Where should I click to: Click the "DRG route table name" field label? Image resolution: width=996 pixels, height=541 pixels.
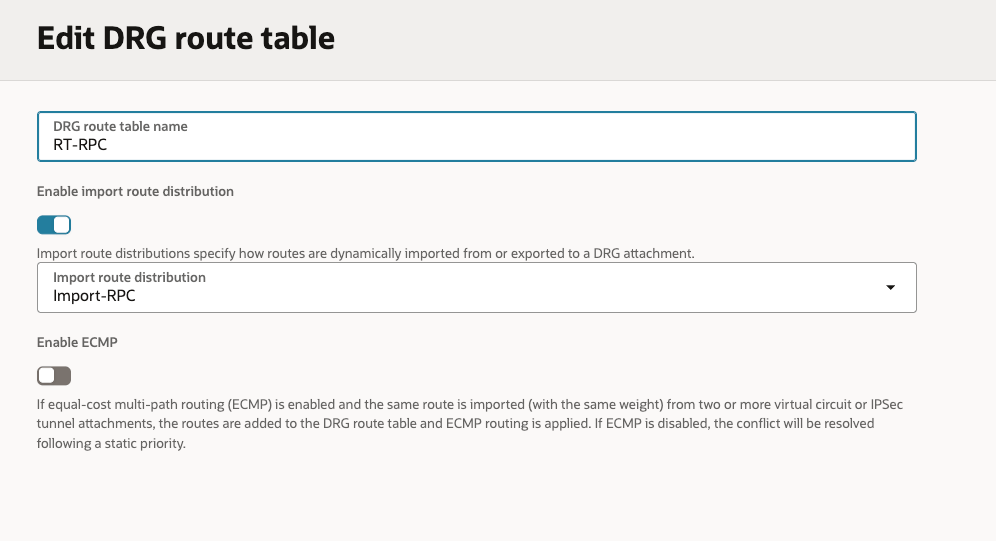coord(120,127)
